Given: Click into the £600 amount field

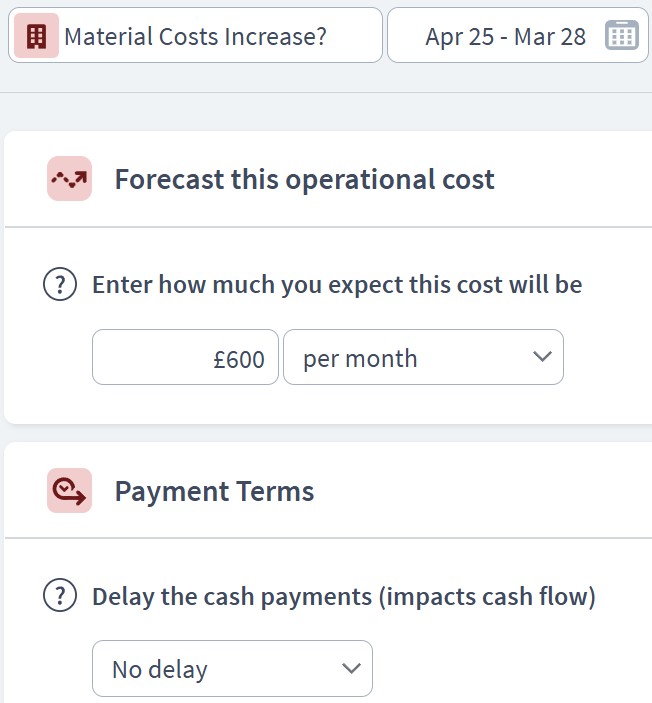Looking at the screenshot, I should click(185, 357).
